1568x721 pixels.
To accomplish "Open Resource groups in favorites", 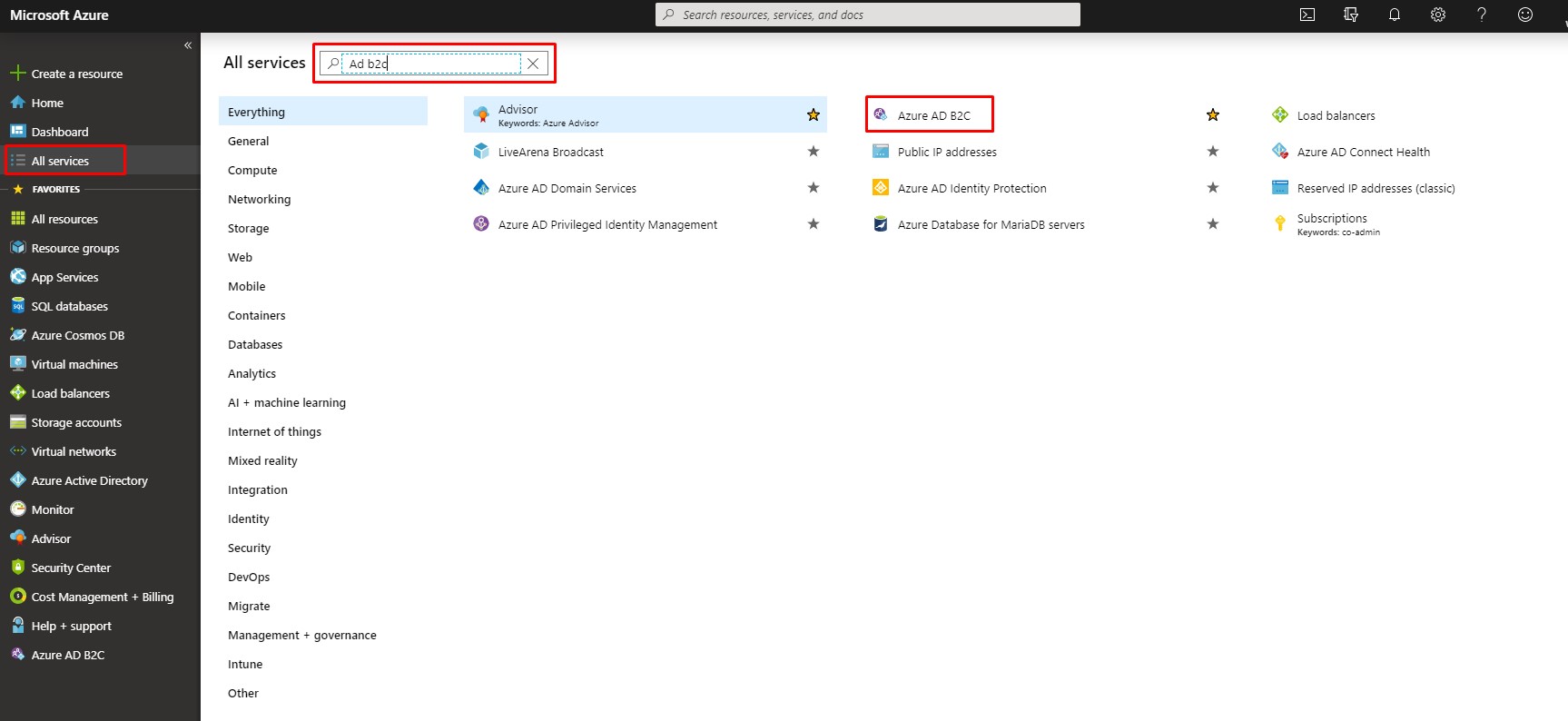I will coord(75,248).
